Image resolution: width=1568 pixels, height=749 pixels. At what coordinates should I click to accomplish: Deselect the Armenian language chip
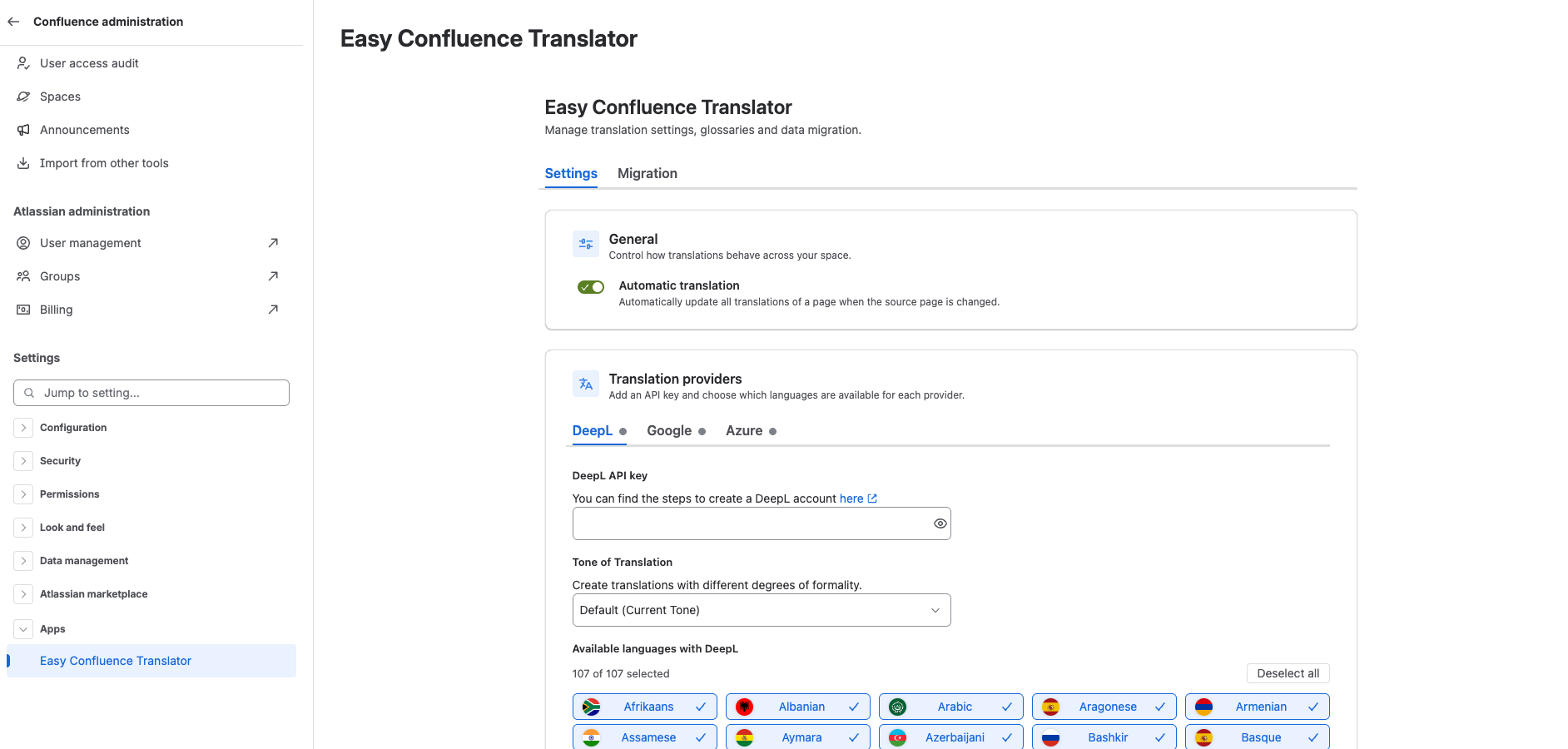[x=1258, y=707]
